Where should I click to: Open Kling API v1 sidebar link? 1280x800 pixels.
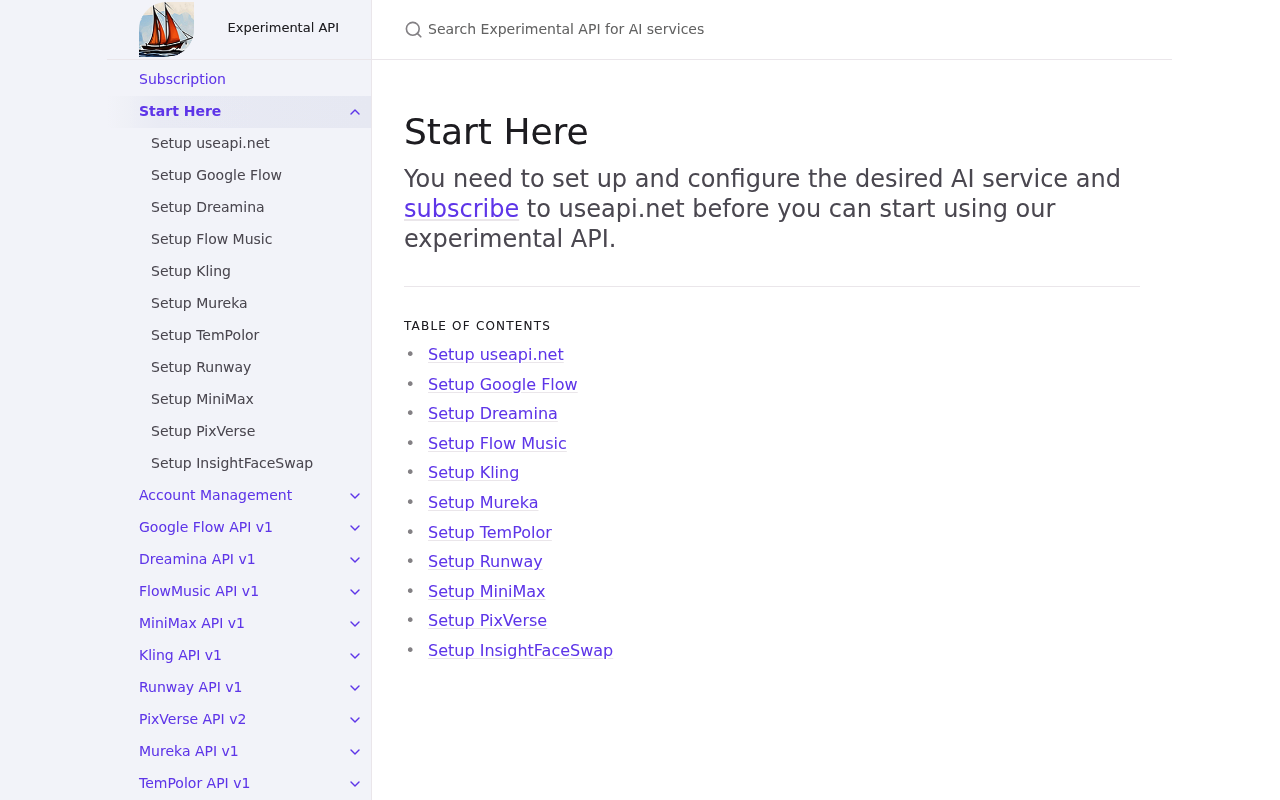pyautogui.click(x=180, y=655)
